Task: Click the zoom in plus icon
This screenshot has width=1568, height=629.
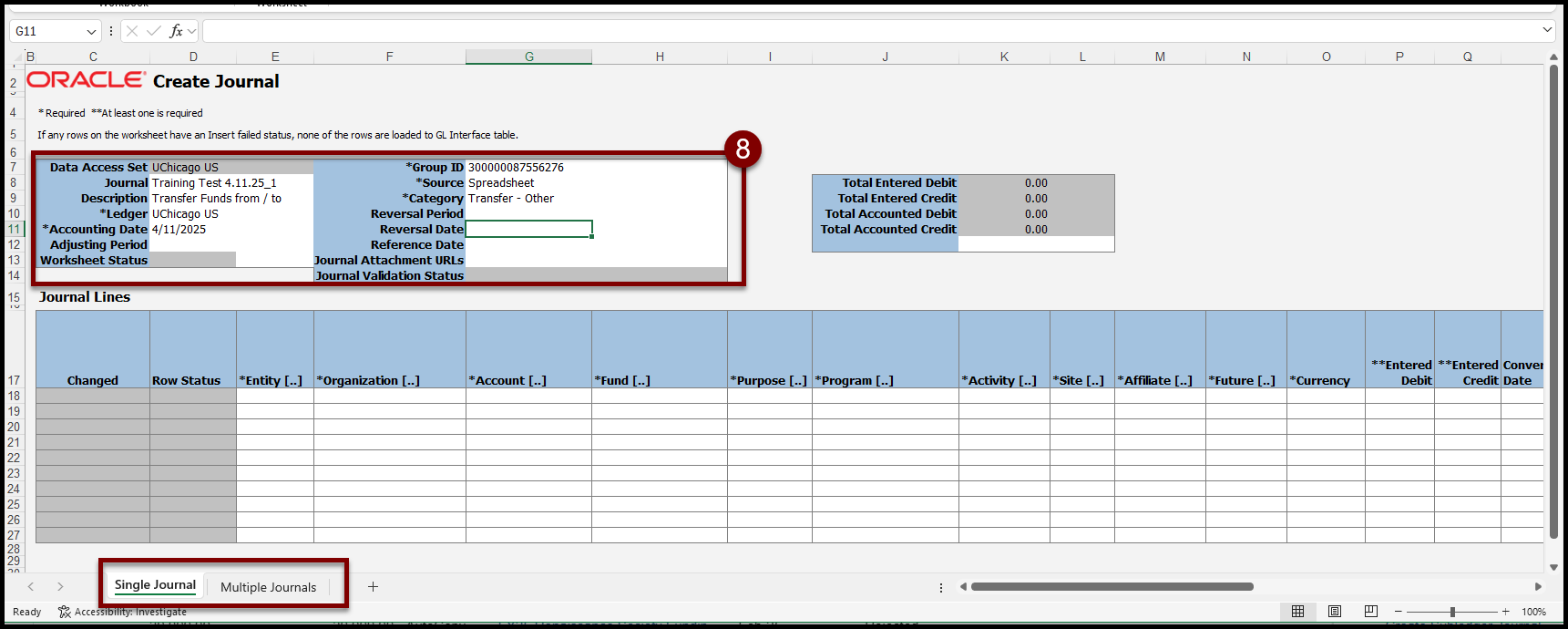Action: 1506,612
